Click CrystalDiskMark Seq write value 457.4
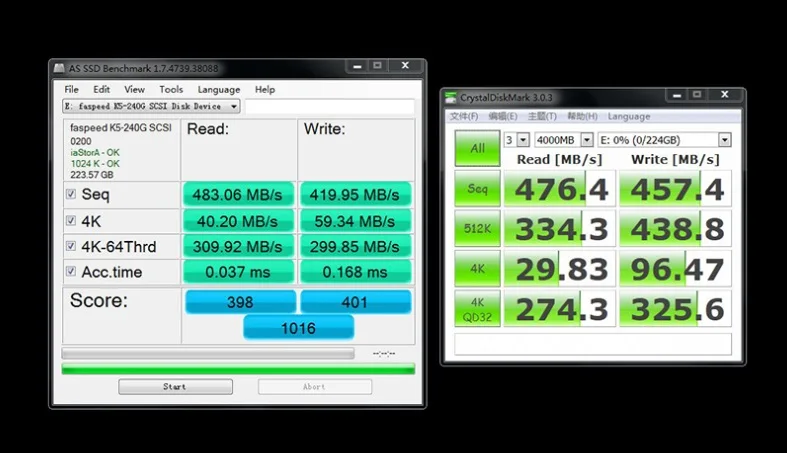The width and height of the screenshot is (787, 453). tap(676, 189)
